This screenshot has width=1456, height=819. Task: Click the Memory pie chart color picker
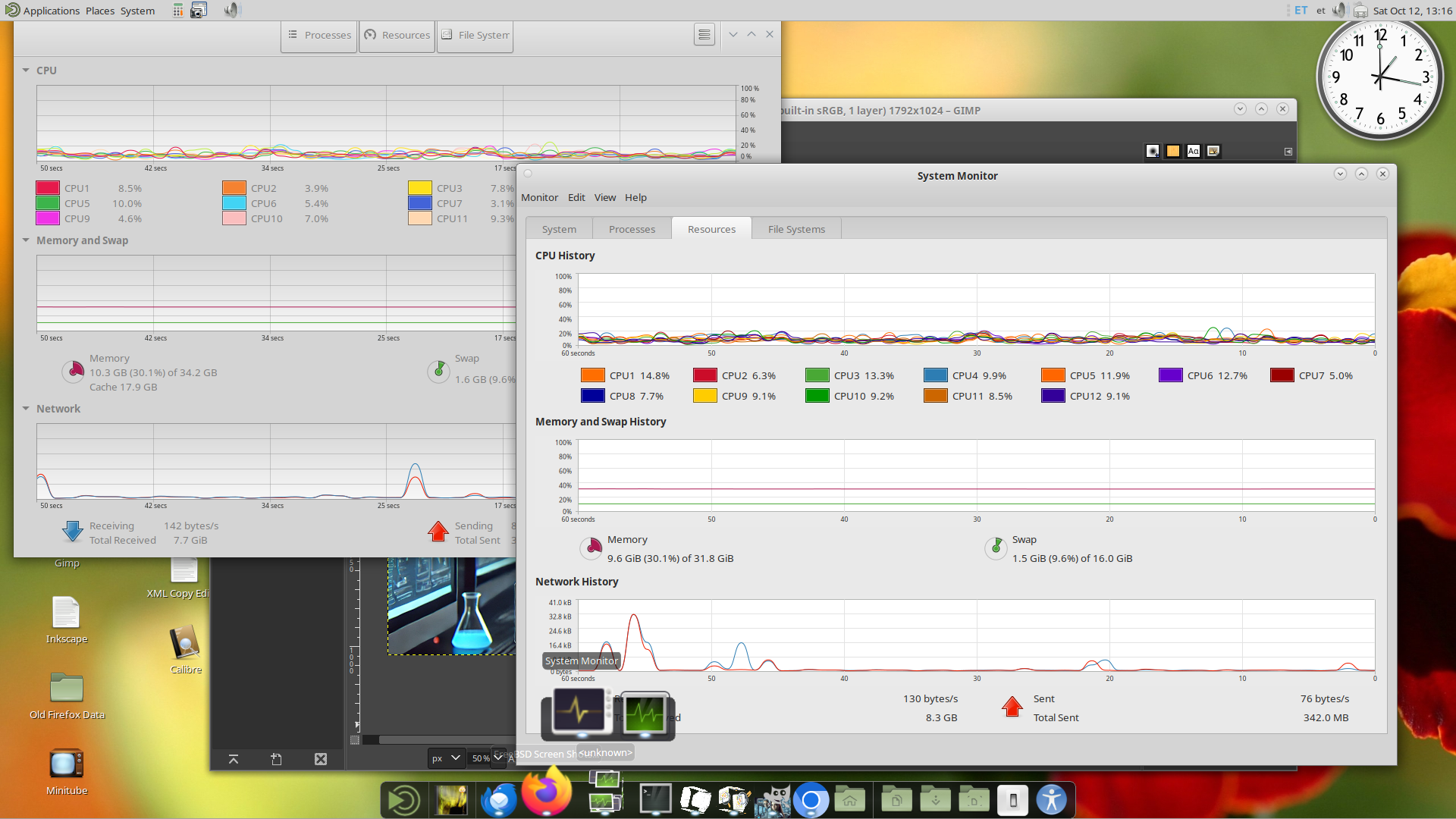(591, 548)
